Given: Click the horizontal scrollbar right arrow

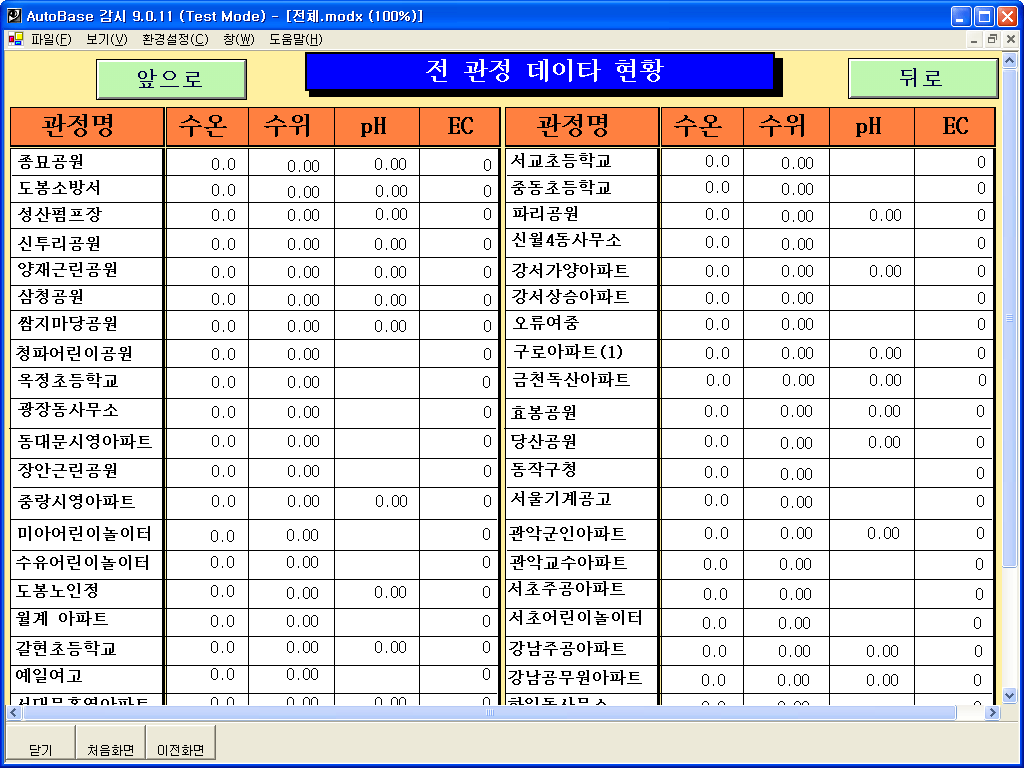Looking at the screenshot, I should 992,713.
